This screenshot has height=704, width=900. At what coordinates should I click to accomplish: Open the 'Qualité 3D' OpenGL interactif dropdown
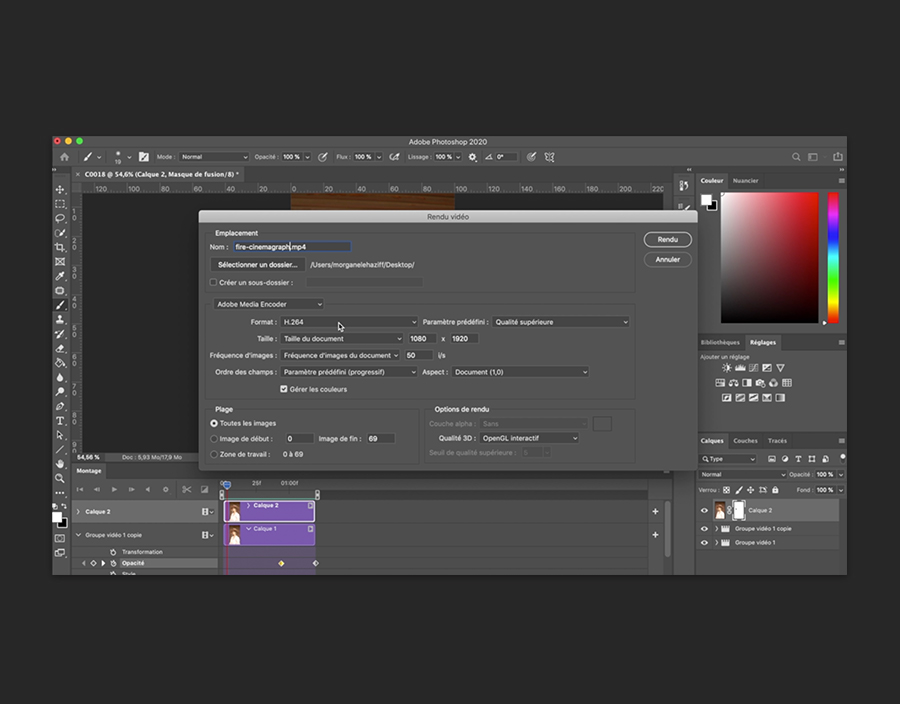pos(529,438)
